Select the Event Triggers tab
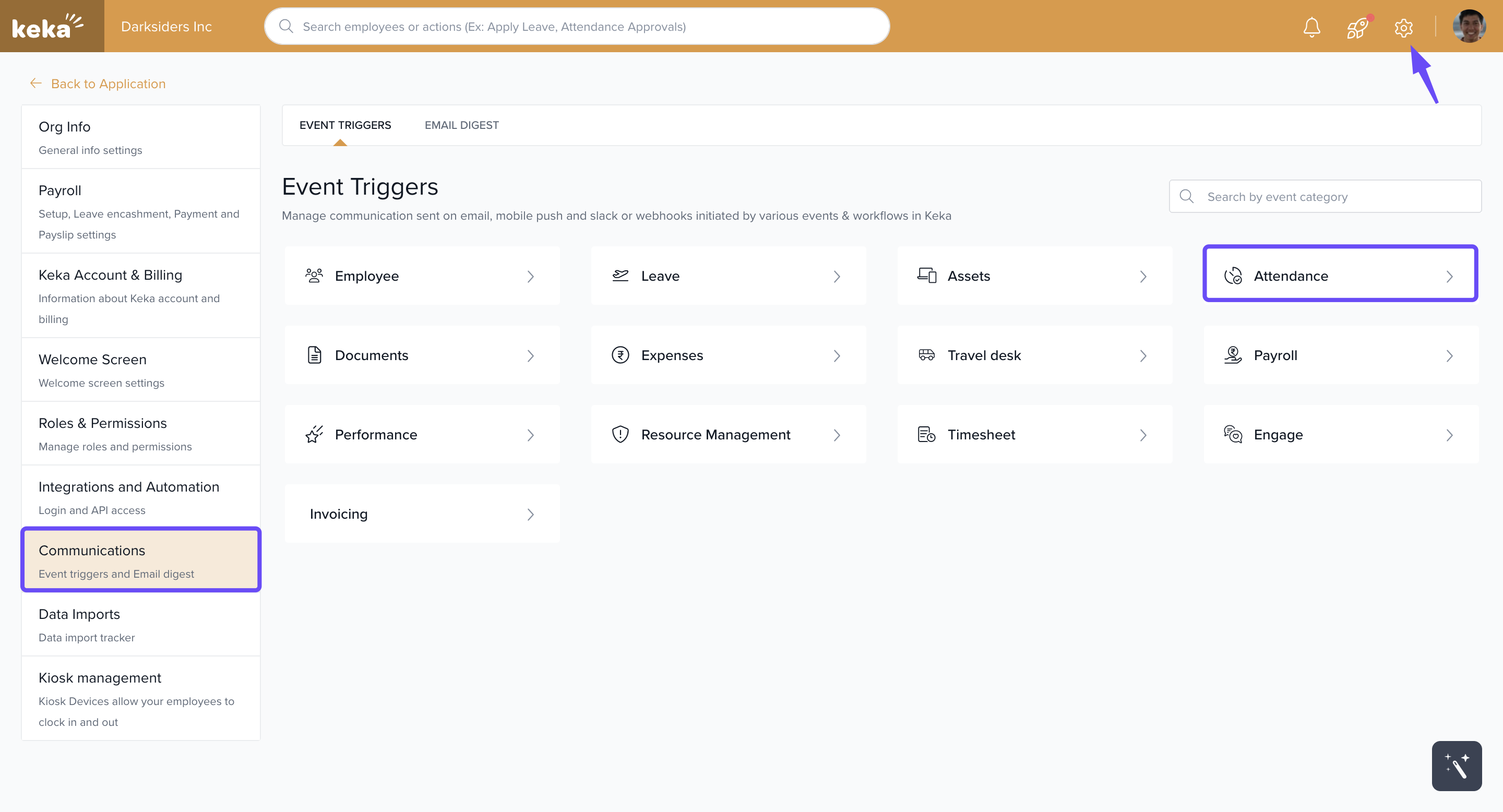 pyautogui.click(x=345, y=125)
